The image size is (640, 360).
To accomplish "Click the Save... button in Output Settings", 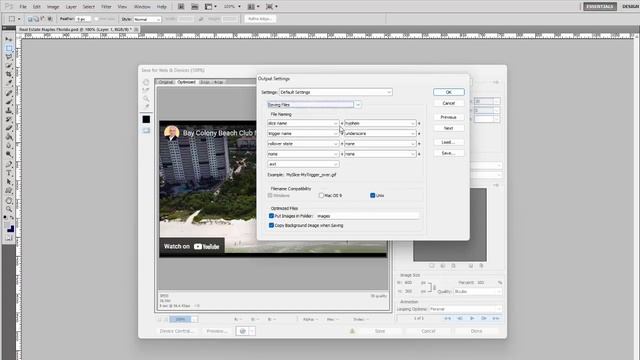I will pos(449,153).
